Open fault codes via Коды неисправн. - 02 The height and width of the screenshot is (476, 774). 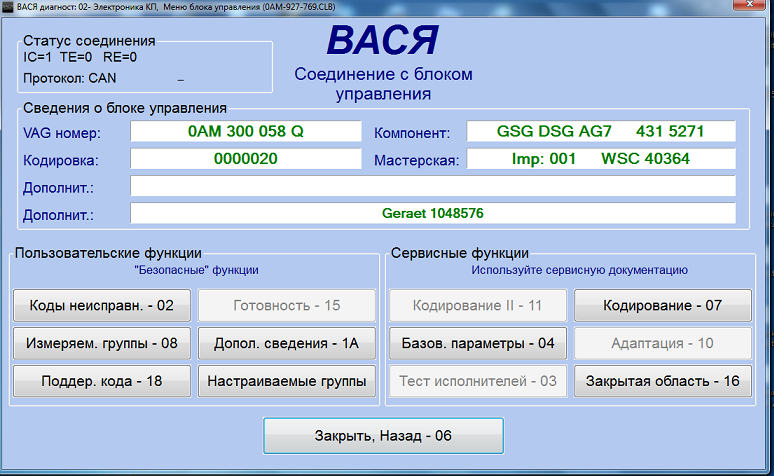102,306
